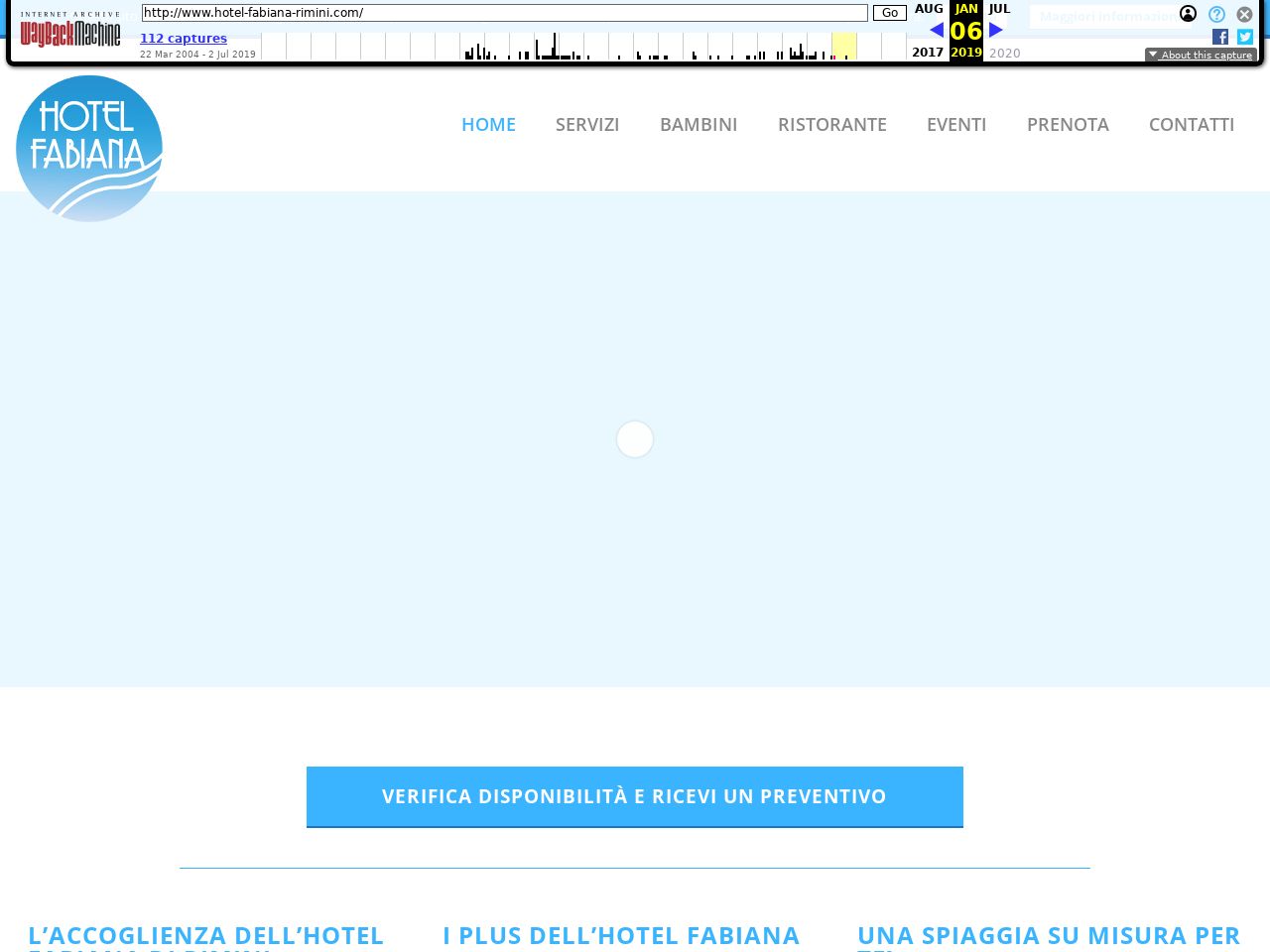Go to previous capture arrow
Screen dimensions: 1270x952
pyautogui.click(x=936, y=30)
